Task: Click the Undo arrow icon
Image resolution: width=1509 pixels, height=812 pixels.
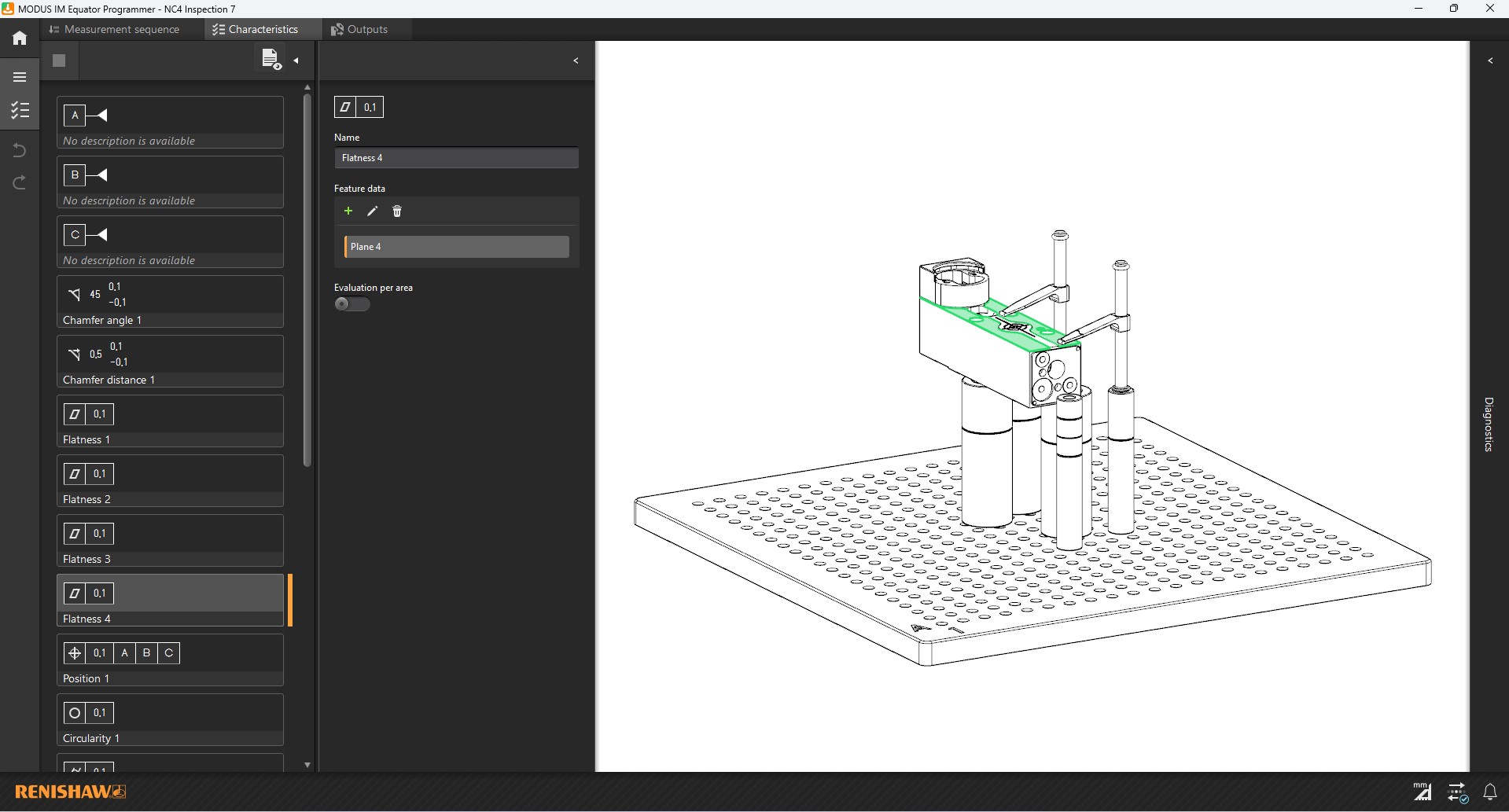Action: click(x=20, y=150)
